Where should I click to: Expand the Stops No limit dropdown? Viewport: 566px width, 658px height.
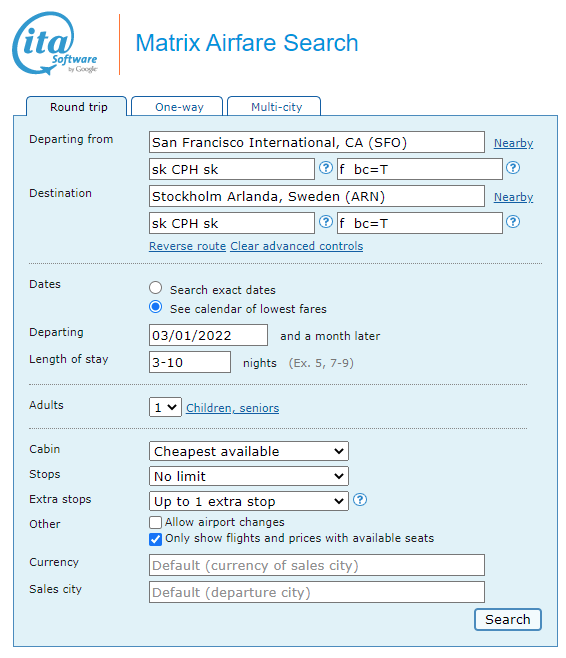pyautogui.click(x=249, y=476)
